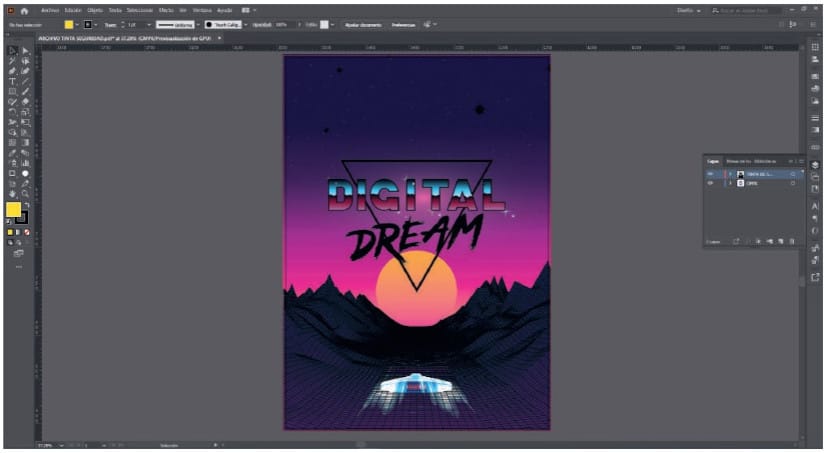Expand the CMYK layer contents
The width and height of the screenshot is (827, 453).
click(x=728, y=184)
